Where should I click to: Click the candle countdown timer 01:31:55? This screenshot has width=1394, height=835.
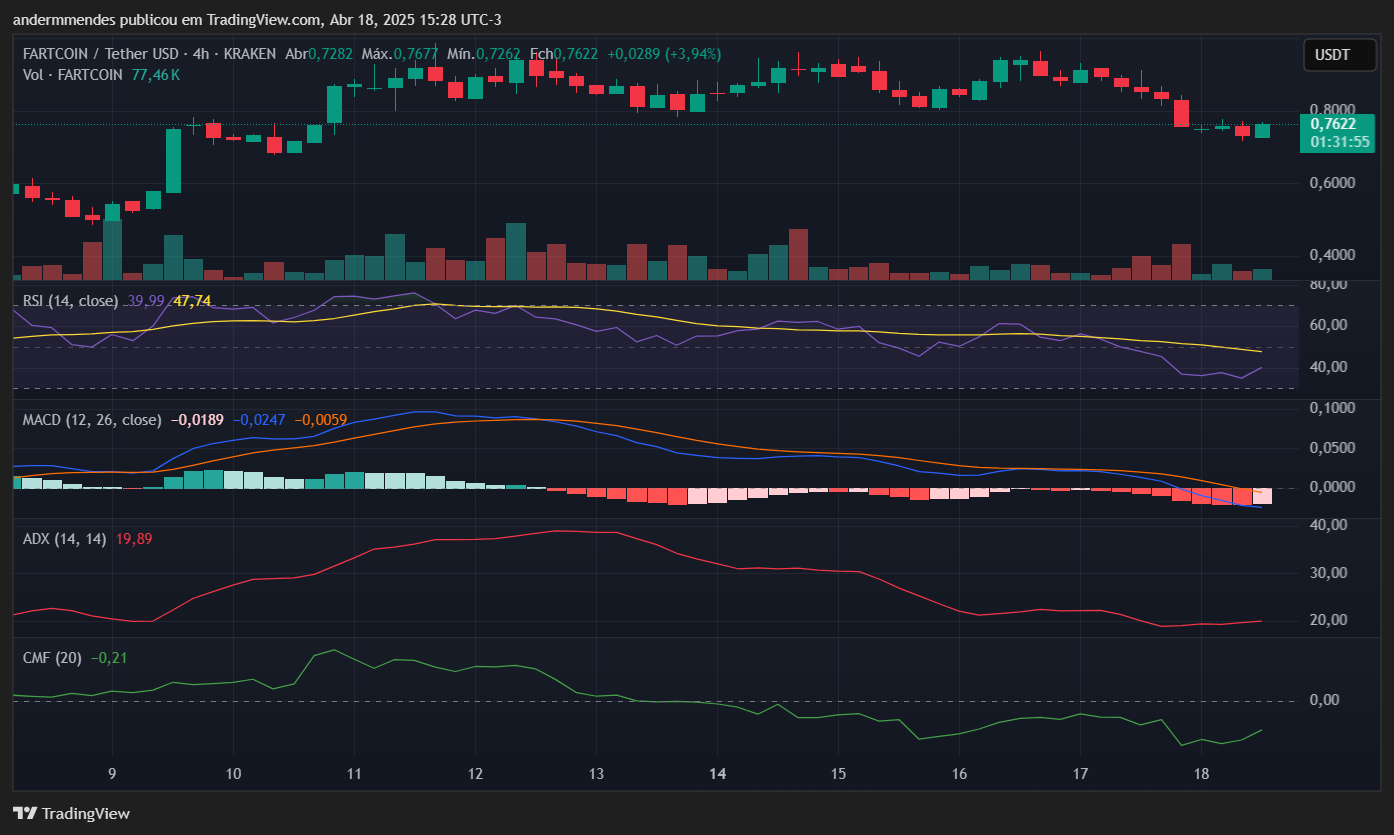click(x=1340, y=141)
